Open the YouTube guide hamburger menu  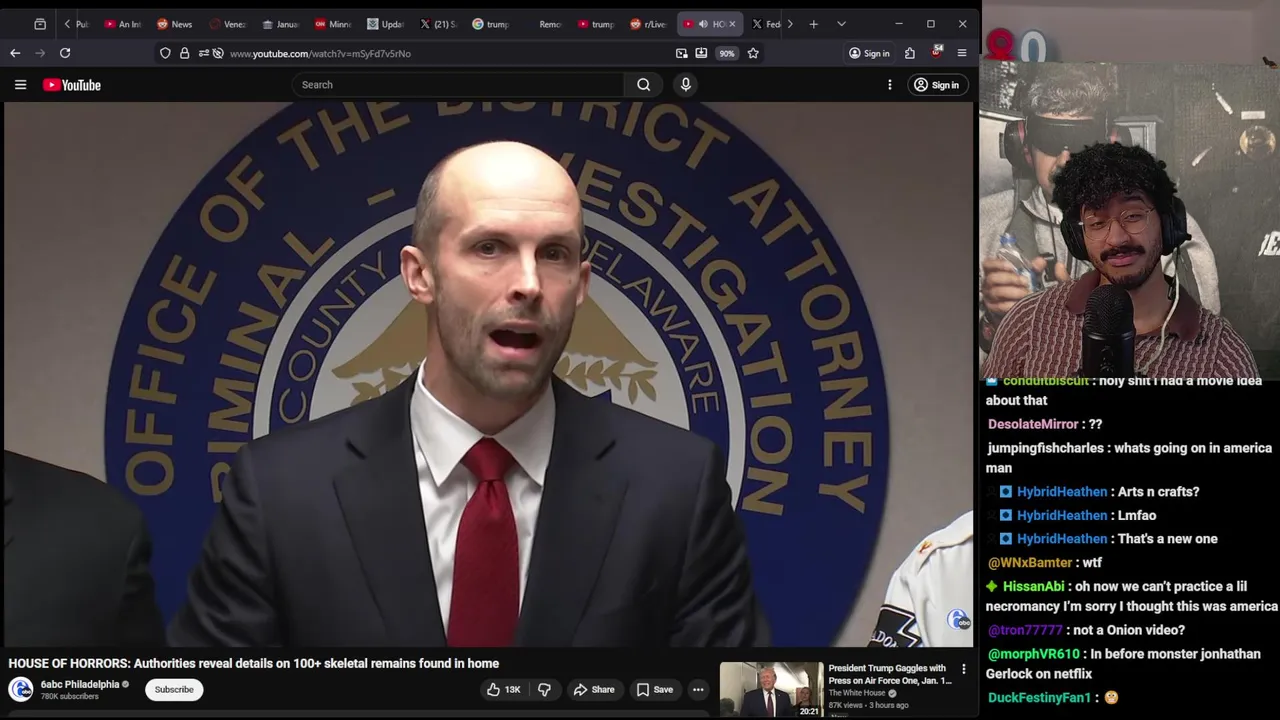tap(20, 85)
